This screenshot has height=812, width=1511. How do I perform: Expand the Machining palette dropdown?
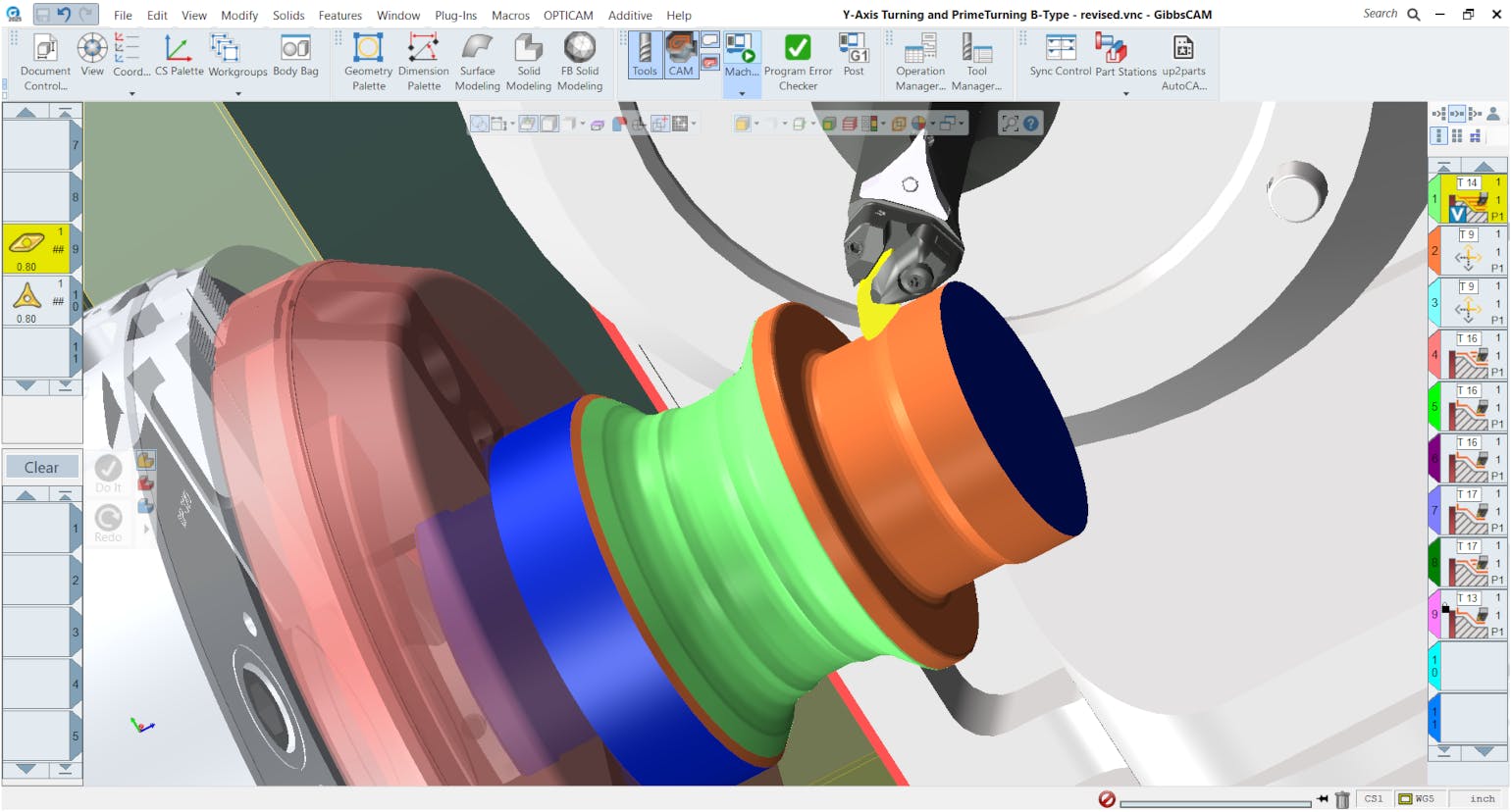pyautogui.click(x=742, y=91)
